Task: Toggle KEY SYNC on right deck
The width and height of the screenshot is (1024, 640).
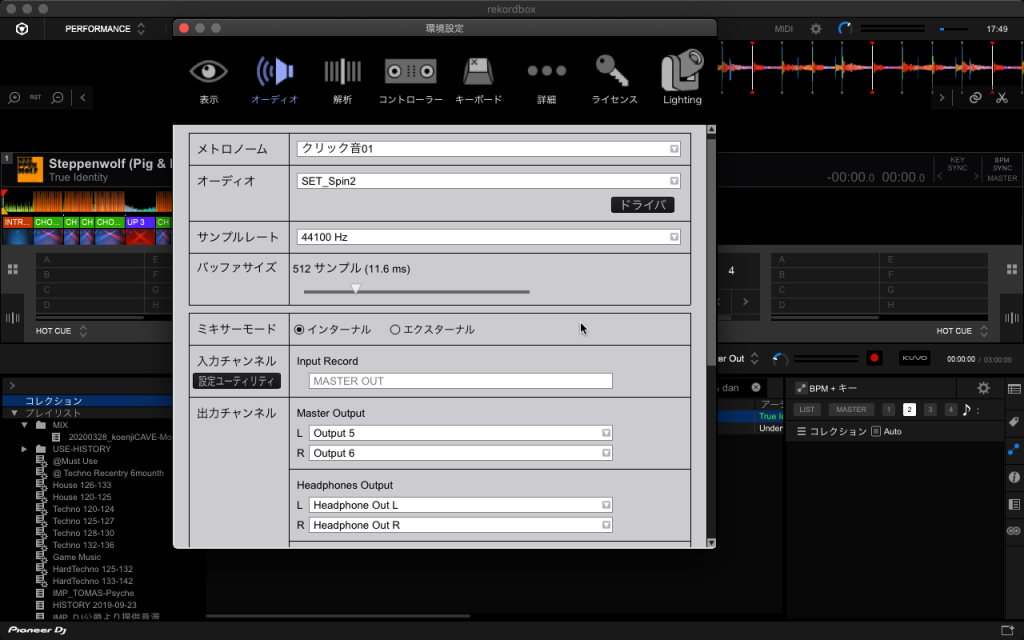Action: pos(957,164)
